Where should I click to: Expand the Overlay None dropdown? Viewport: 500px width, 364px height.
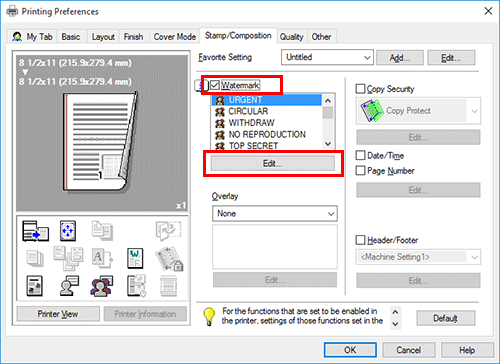click(x=275, y=214)
